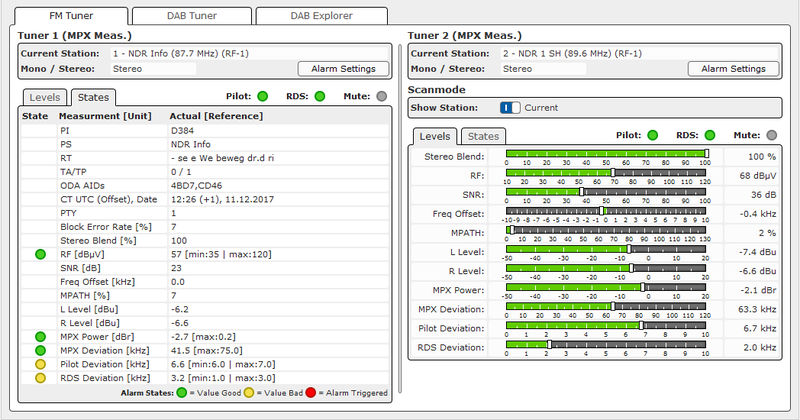The image size is (800, 420).
Task: Click Tuner 2 Current Station field
Action: pos(640,54)
